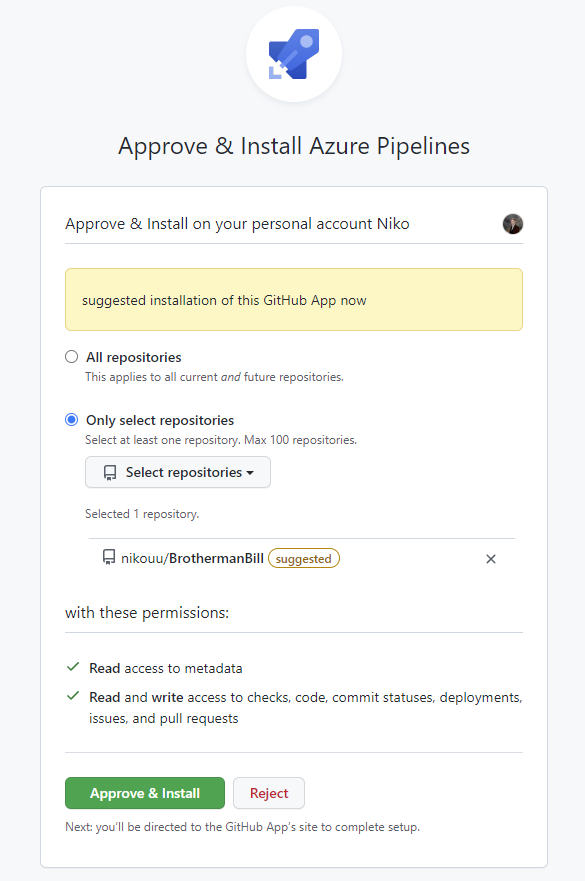Click the Approve & Install Azure Pipelines heading
The image size is (585, 881).
tap(294, 146)
